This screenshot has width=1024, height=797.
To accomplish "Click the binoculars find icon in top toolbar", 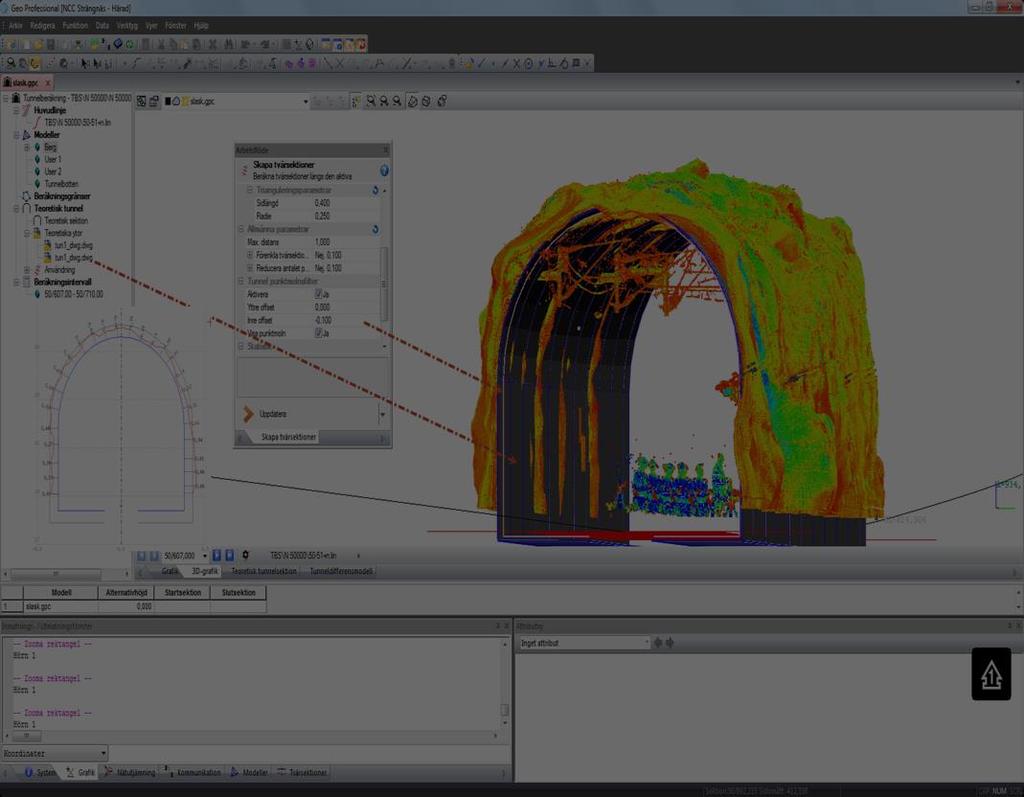I will (229, 44).
